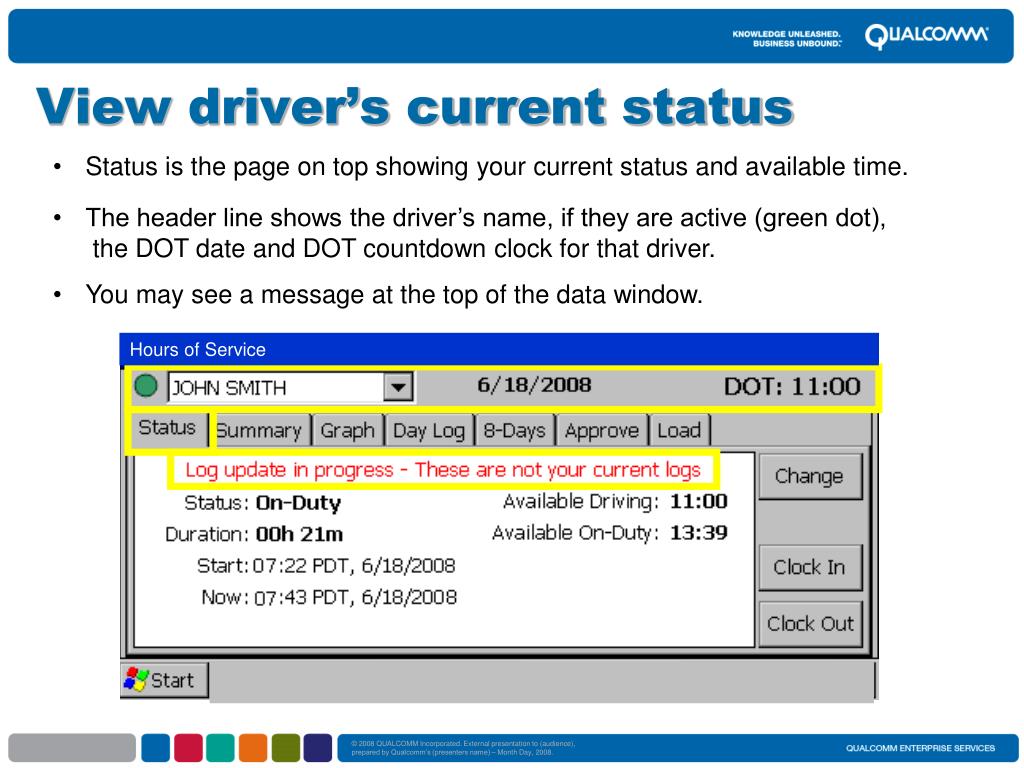The width and height of the screenshot is (1024, 768).
Task: Click the Windows flag icon on Start
Action: [136, 680]
